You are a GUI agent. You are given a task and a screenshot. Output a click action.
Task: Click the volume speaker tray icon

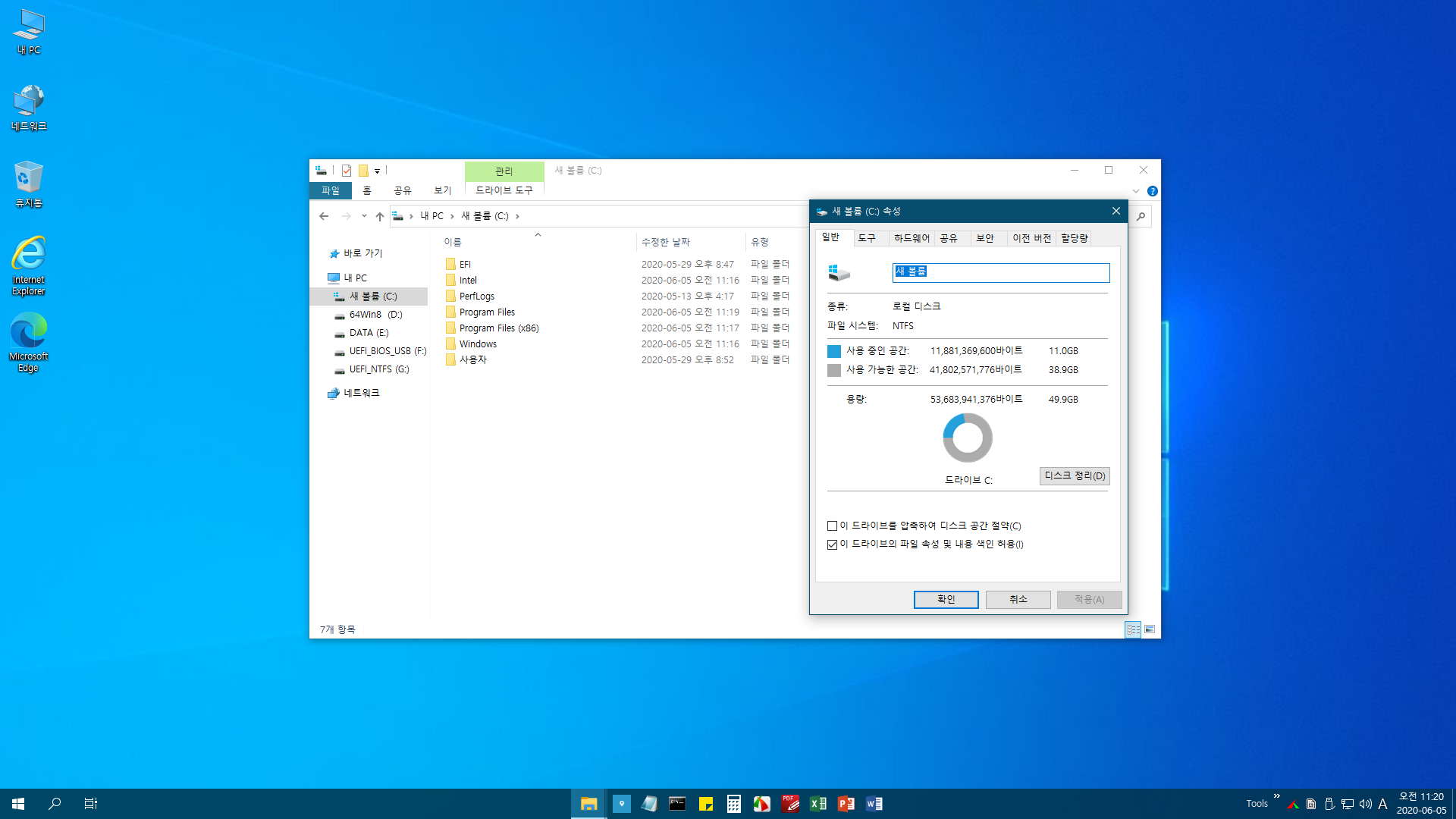(1365, 804)
